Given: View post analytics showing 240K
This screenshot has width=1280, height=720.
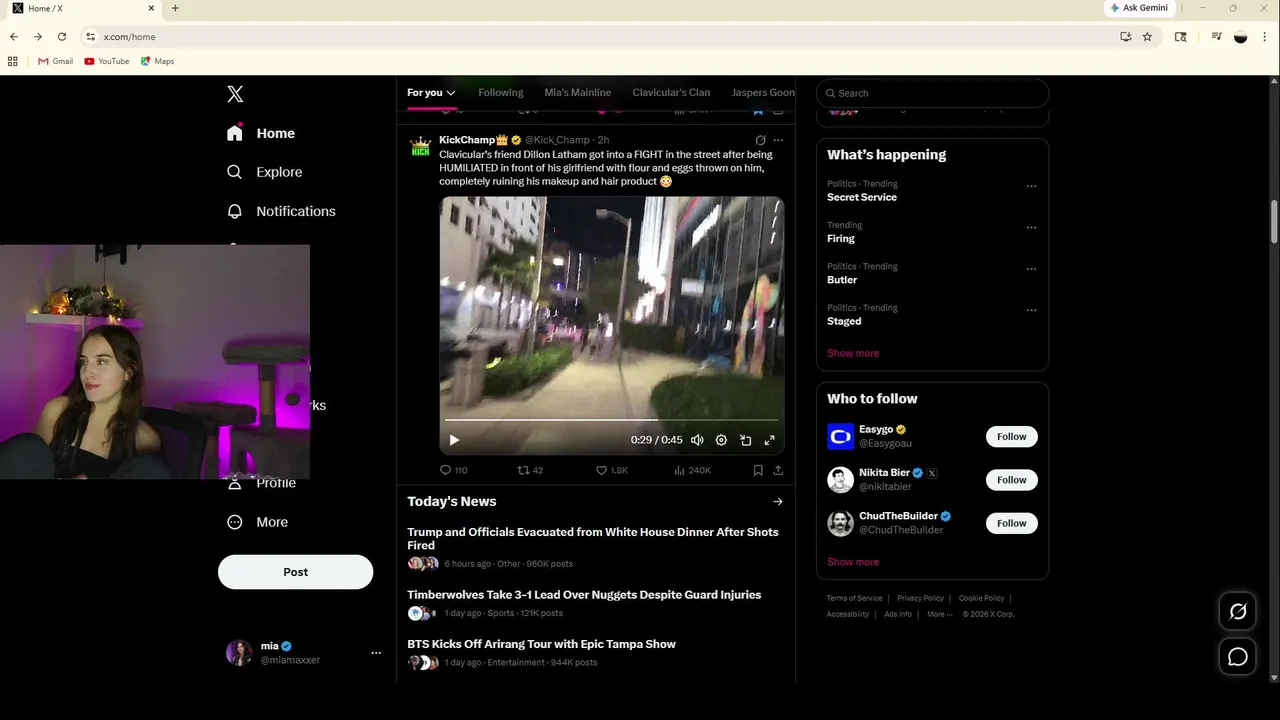Looking at the screenshot, I should [692, 470].
